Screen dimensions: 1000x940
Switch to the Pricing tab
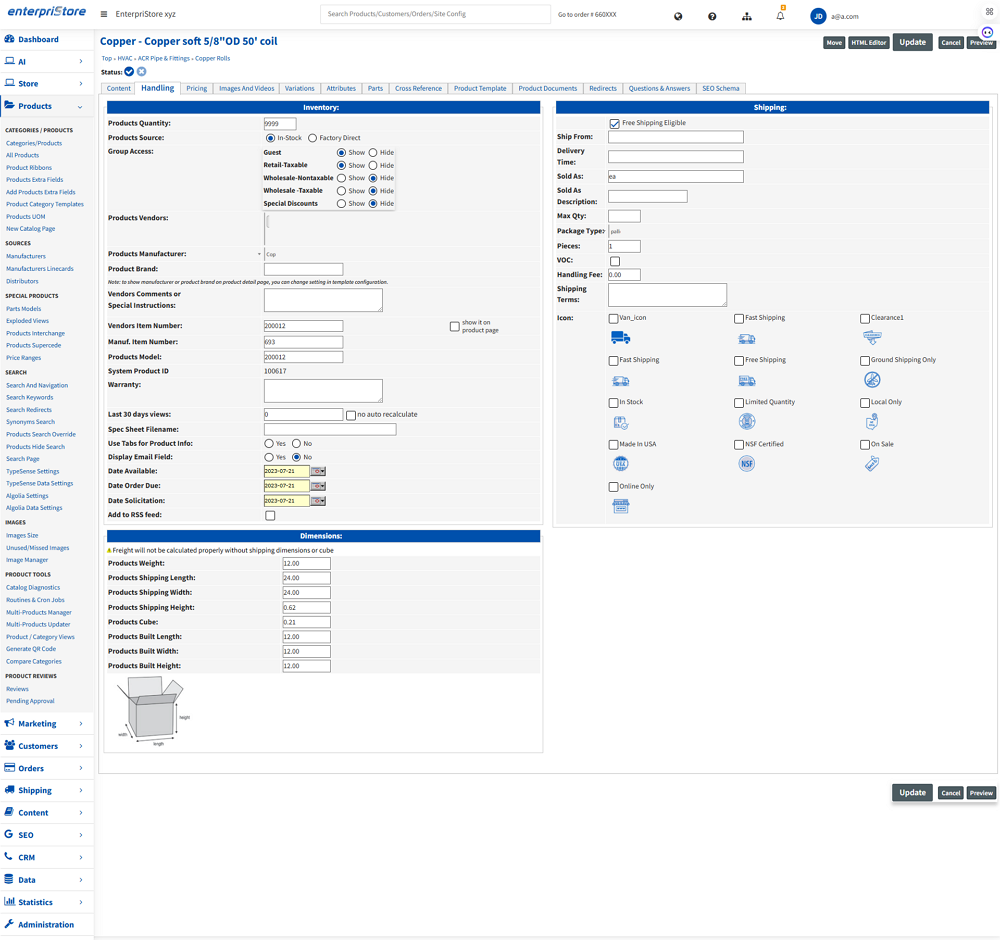[197, 88]
